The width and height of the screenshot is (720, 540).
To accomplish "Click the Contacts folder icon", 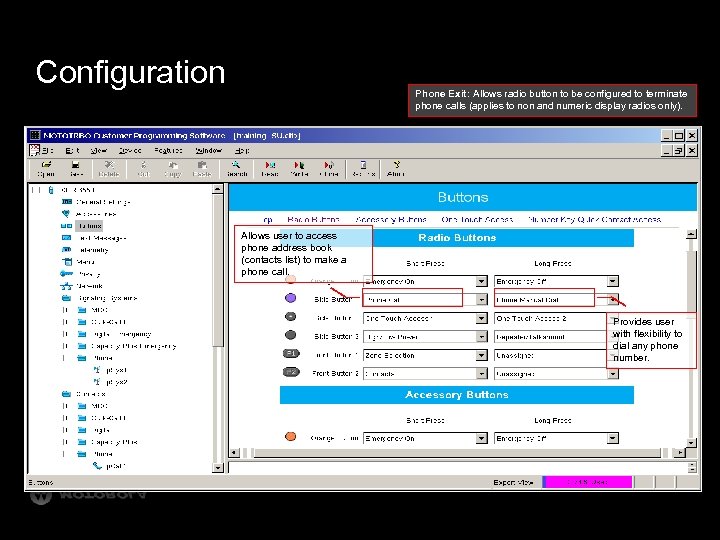I will 67,394.
